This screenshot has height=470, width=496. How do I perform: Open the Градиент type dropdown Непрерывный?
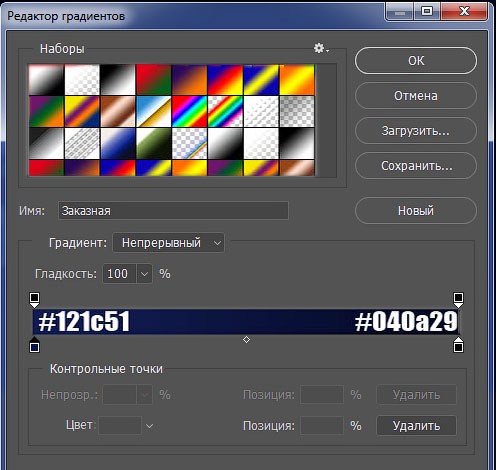pos(169,243)
